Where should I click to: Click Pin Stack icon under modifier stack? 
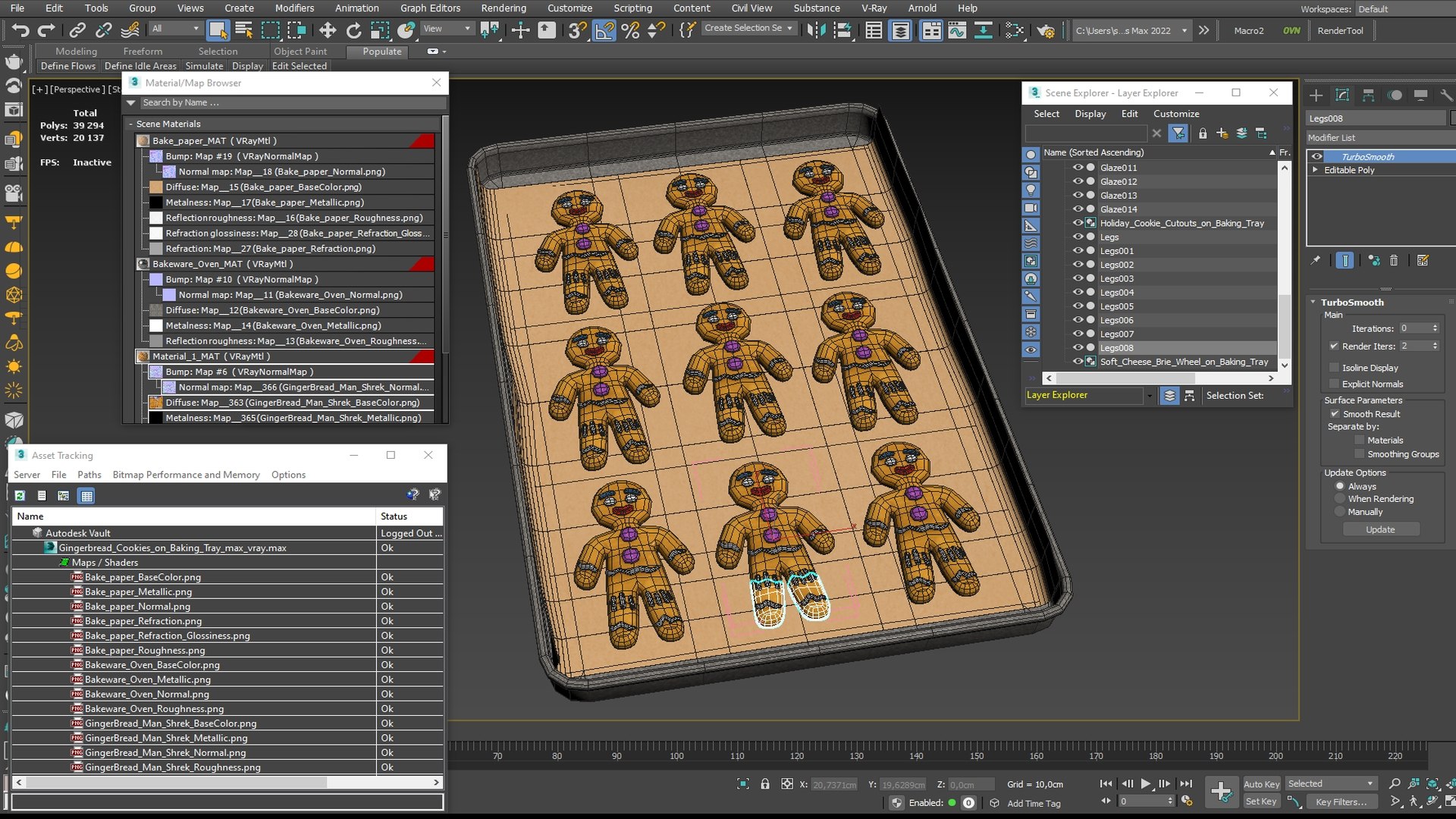click(1316, 260)
